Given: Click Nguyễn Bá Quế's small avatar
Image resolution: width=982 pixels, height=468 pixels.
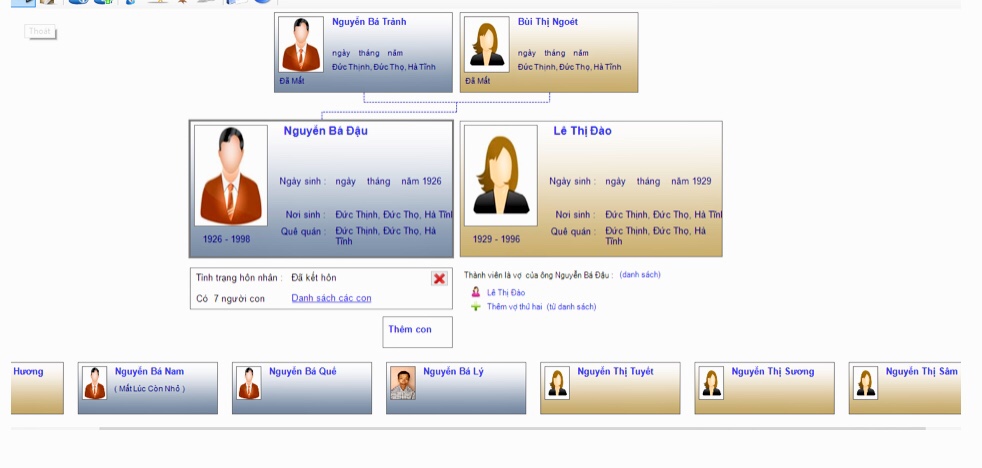Looking at the screenshot, I should [x=249, y=383].
